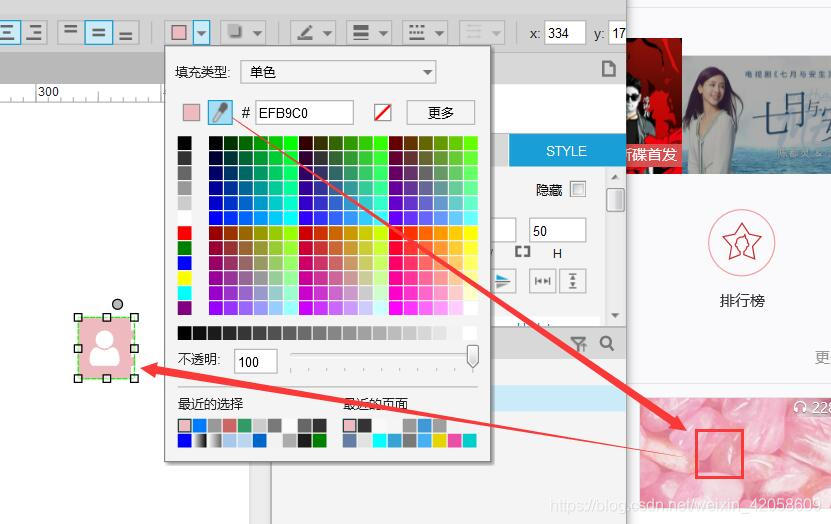The height and width of the screenshot is (524, 831).
Task: Click the style panel scrollbar down arrow
Action: (615, 315)
